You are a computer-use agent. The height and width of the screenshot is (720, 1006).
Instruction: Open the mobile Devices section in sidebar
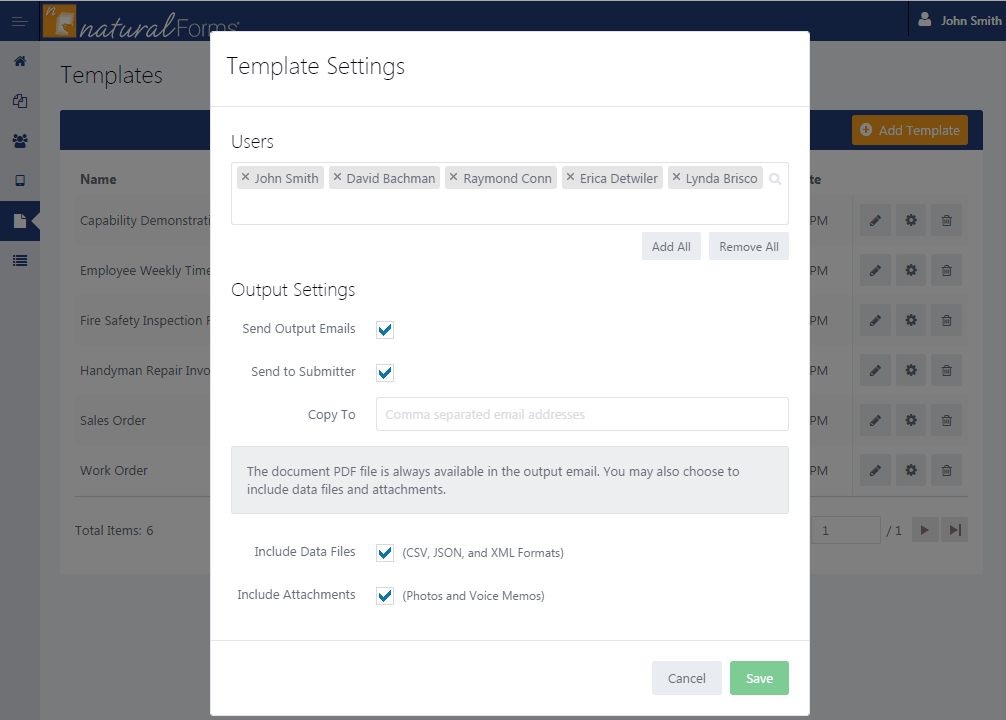click(20, 181)
